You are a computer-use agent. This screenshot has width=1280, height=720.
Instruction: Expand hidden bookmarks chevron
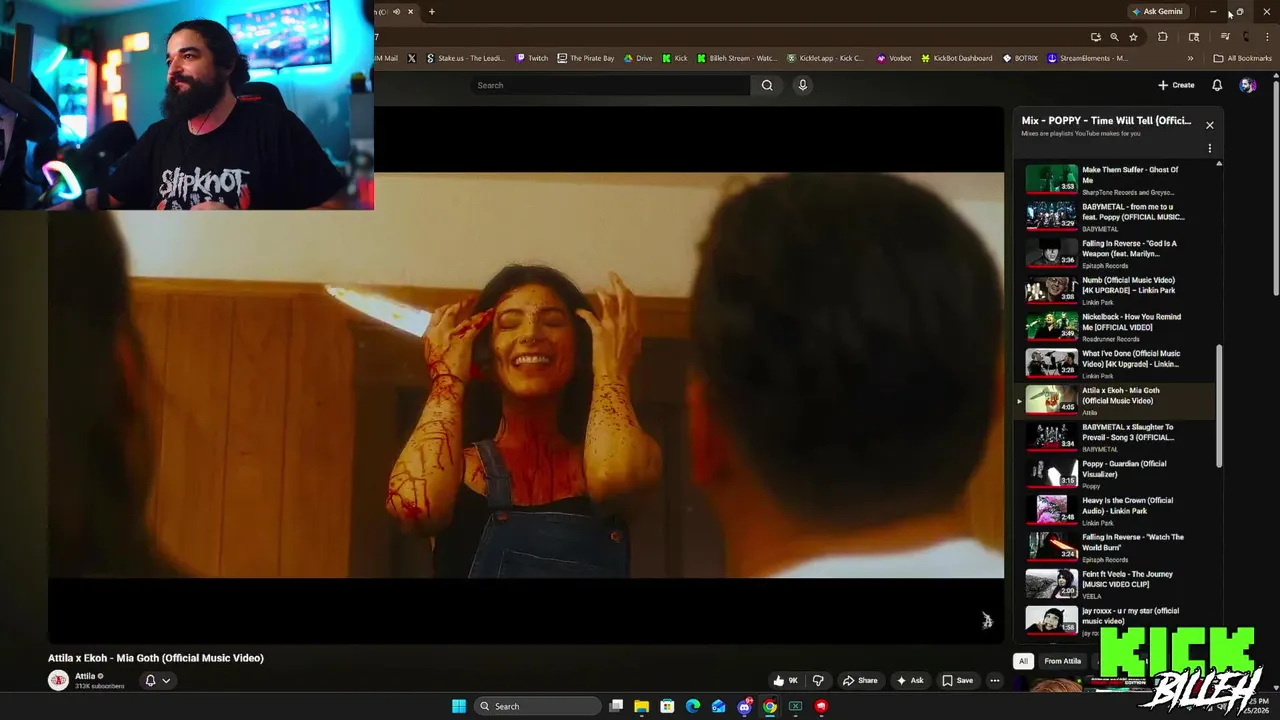pos(1190,58)
